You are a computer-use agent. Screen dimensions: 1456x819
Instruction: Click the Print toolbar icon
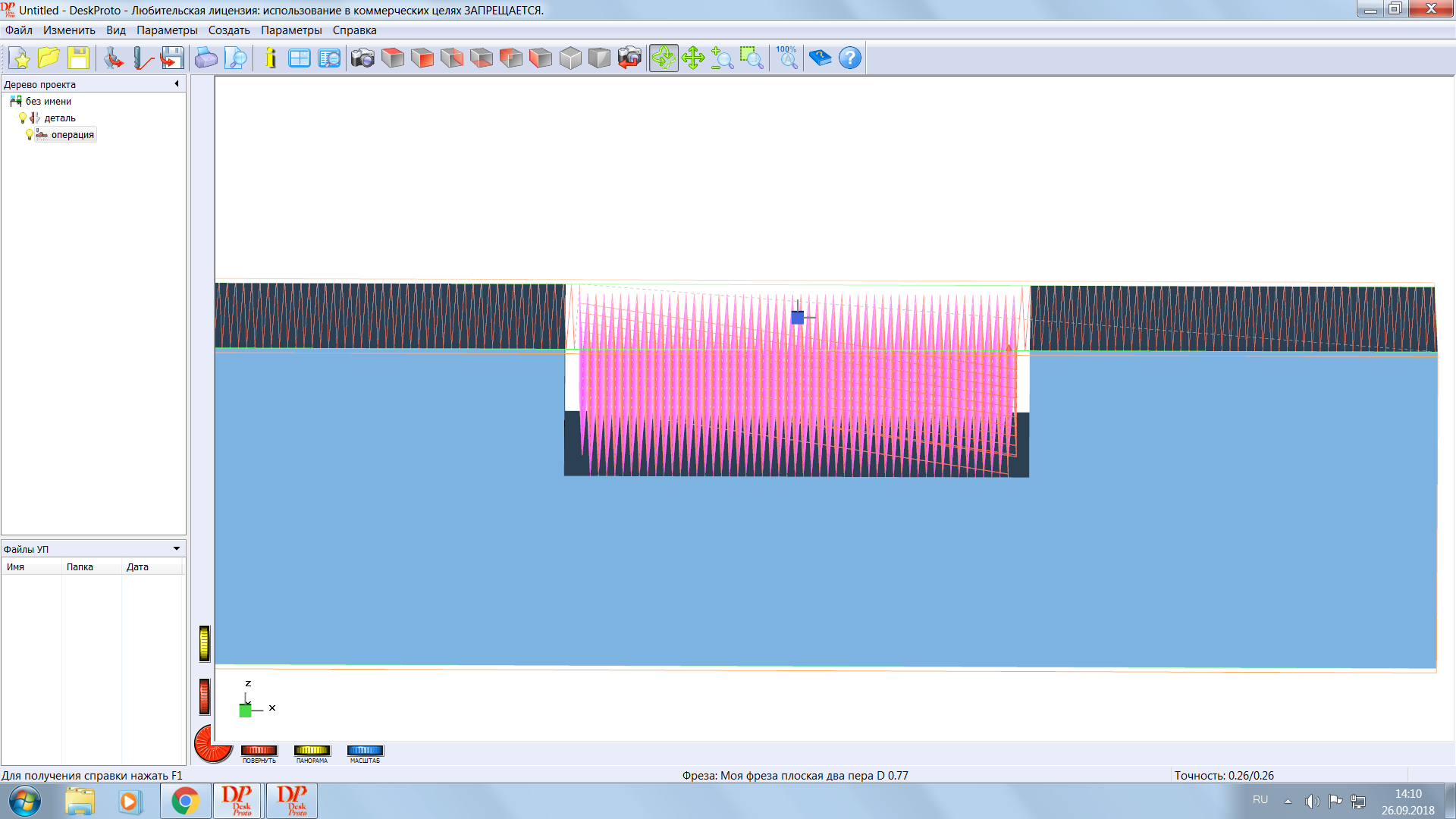coord(206,58)
